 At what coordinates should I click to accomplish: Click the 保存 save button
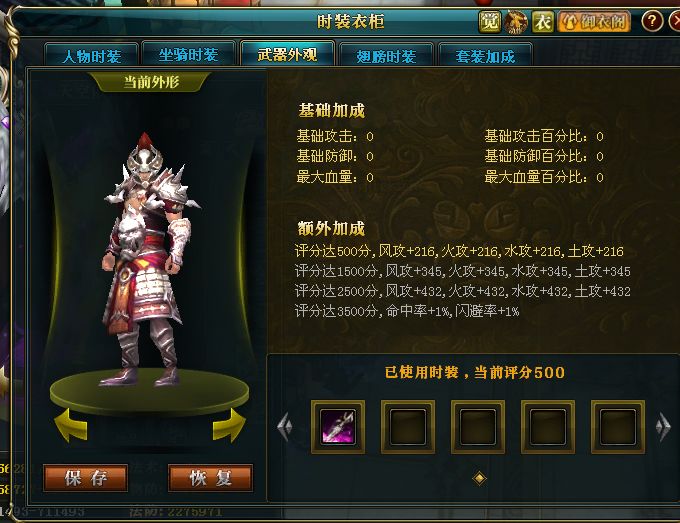point(85,478)
